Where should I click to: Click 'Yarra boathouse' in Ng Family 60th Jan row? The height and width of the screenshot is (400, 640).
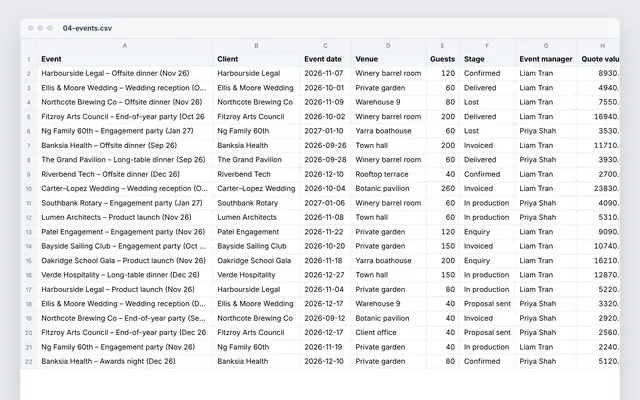(388, 131)
